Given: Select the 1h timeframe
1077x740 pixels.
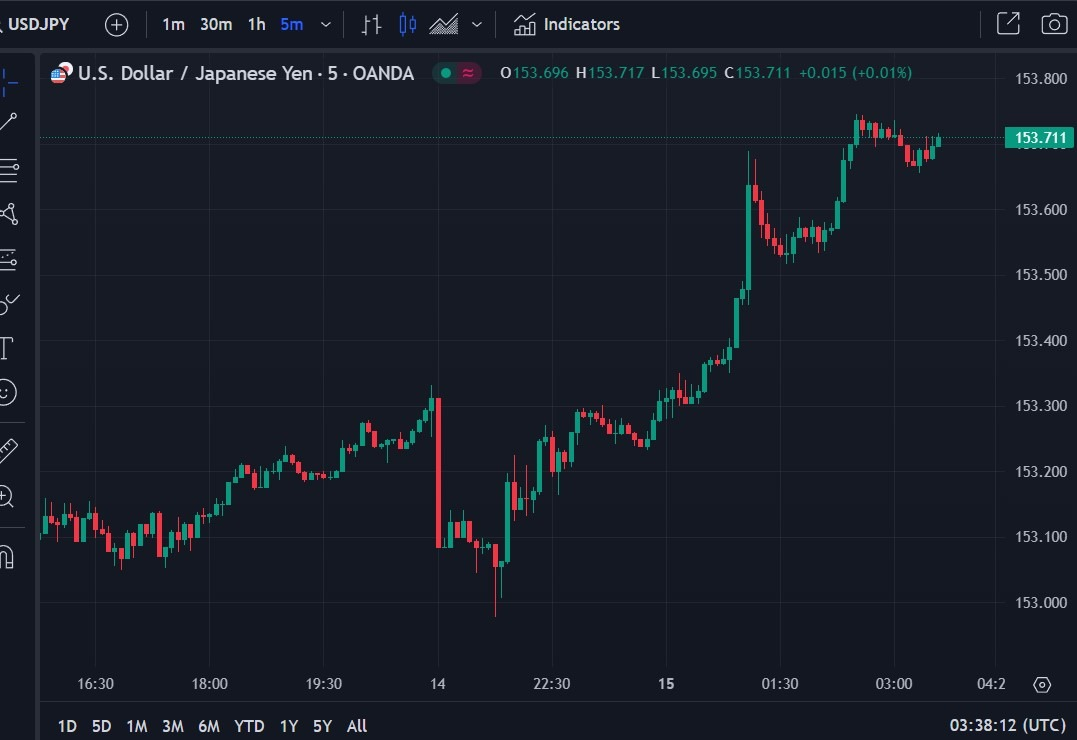Looking at the screenshot, I should (x=257, y=25).
